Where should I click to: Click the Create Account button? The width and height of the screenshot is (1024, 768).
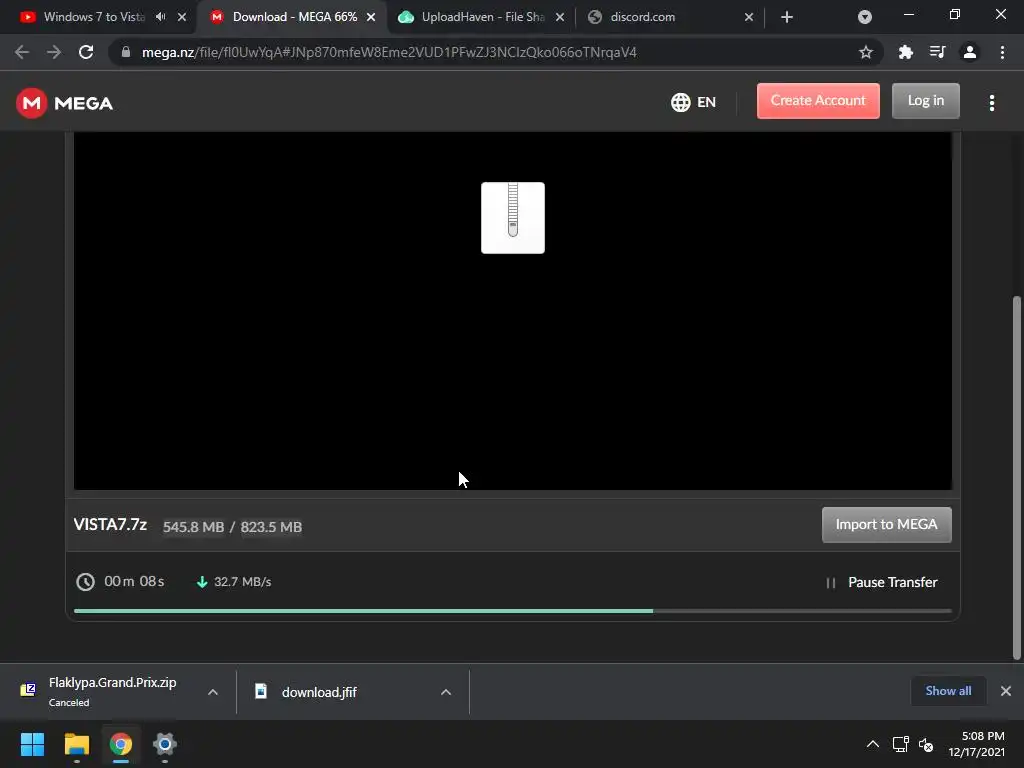coord(818,101)
